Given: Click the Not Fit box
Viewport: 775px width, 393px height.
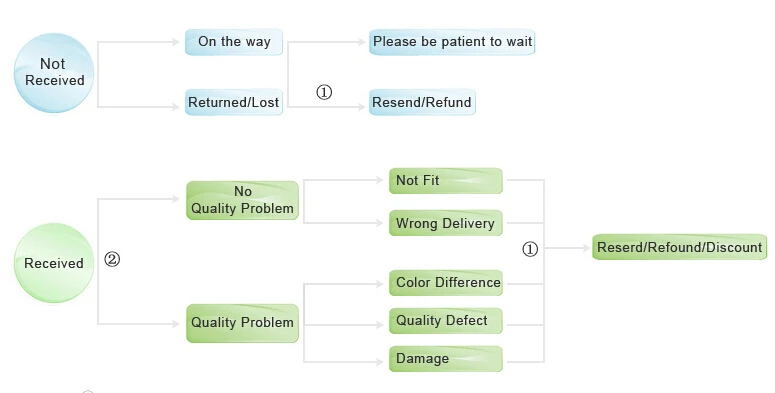Looking at the screenshot, I should coord(446,181).
